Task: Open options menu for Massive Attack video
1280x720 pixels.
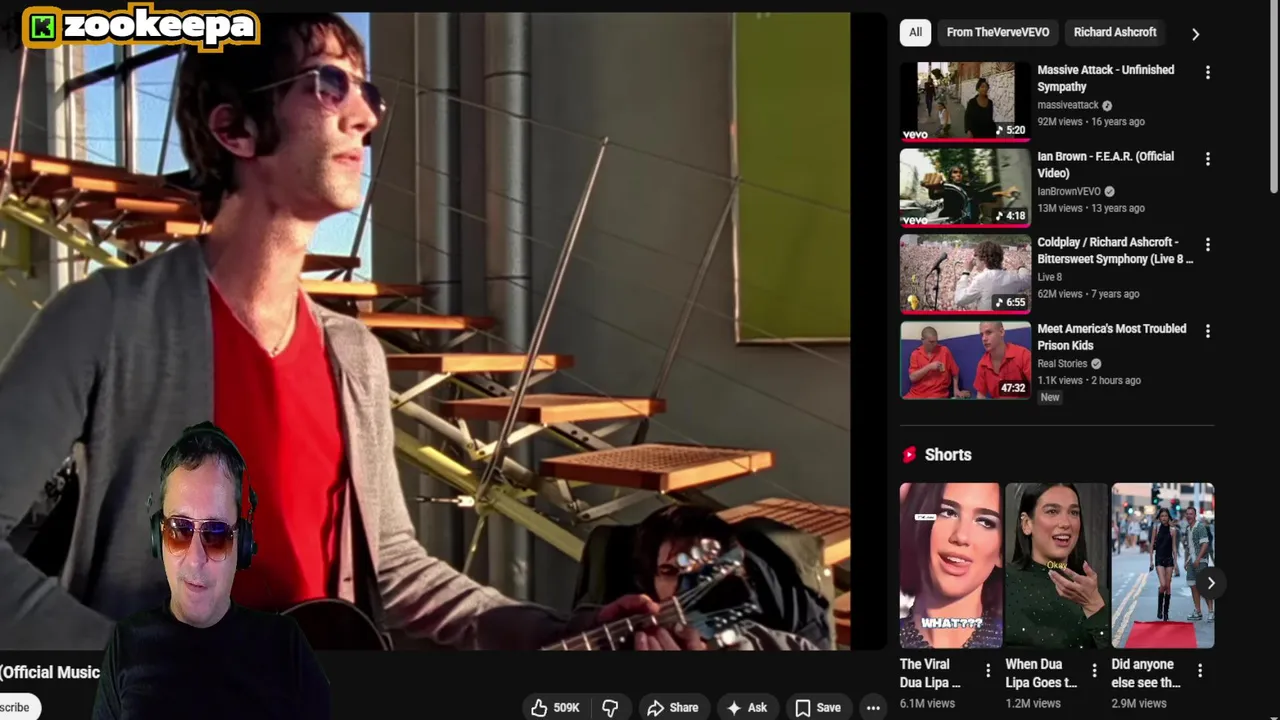Action: [1208, 73]
